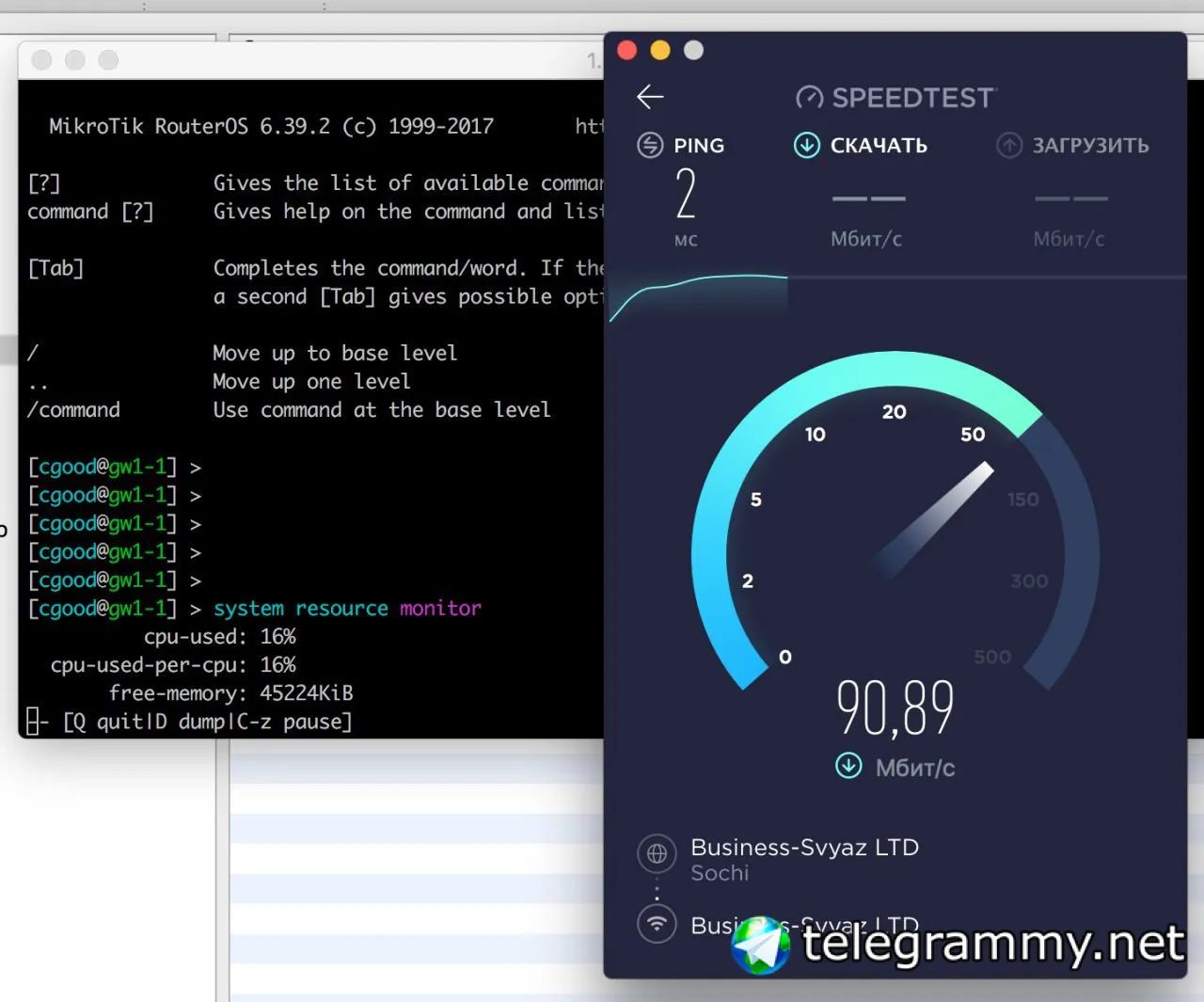Click the gauge tick label 500

pyautogui.click(x=992, y=657)
